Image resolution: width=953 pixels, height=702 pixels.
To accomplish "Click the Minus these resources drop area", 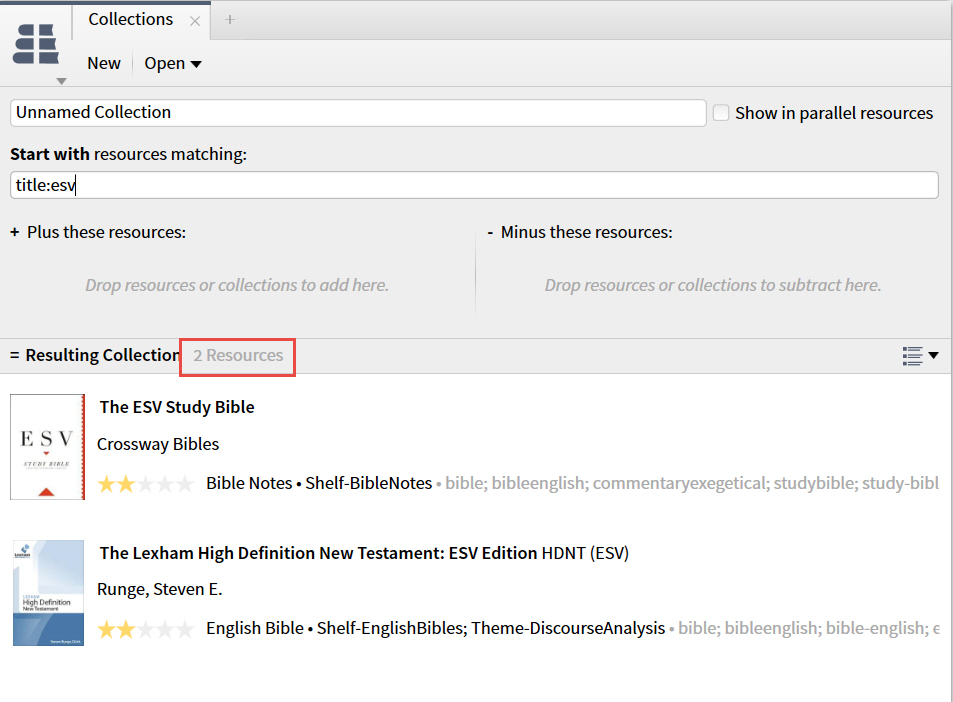I will point(712,285).
